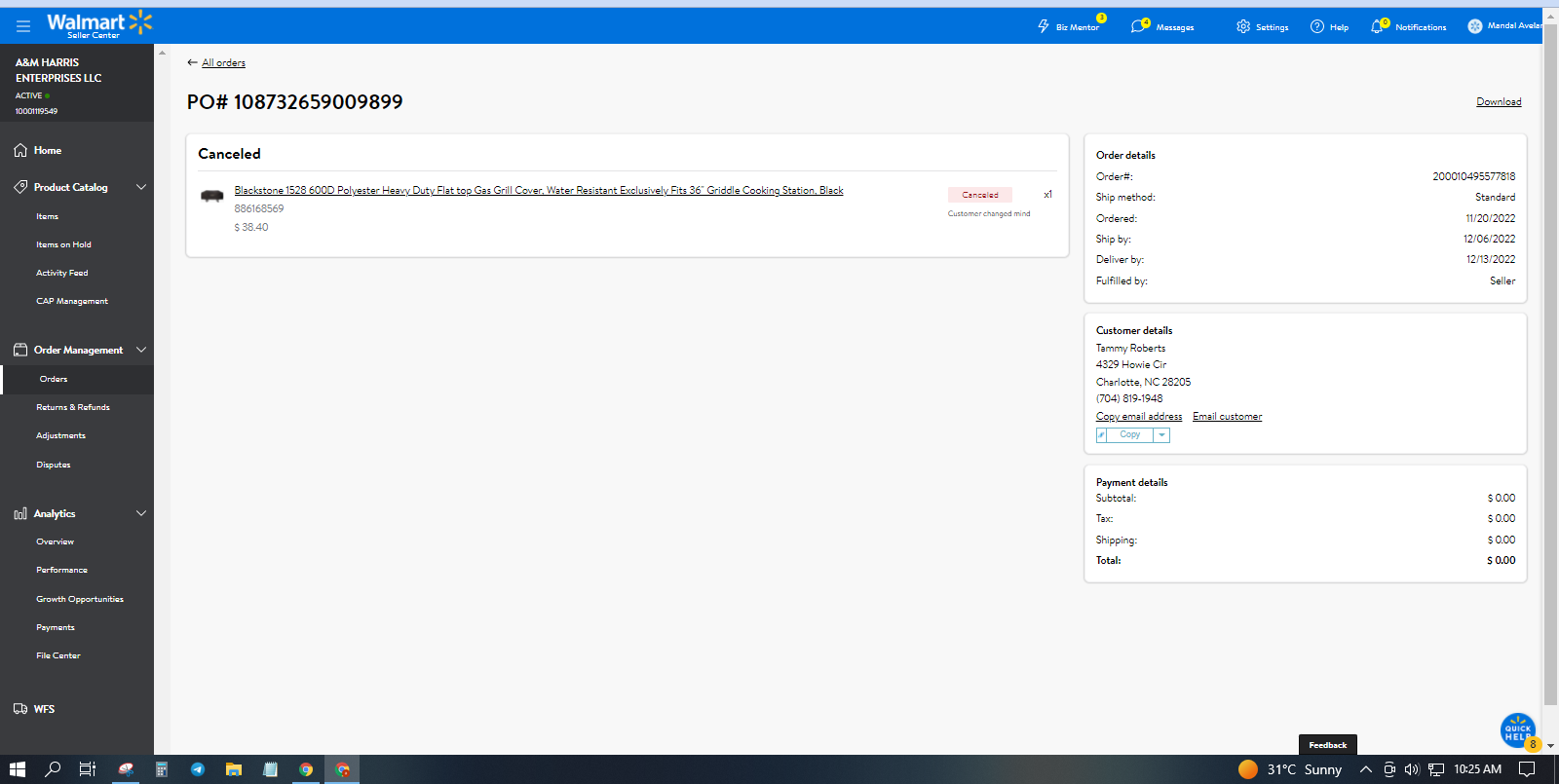Open the Quick Help floating button
Screen dimensions: 1559x784
pos(1518,729)
